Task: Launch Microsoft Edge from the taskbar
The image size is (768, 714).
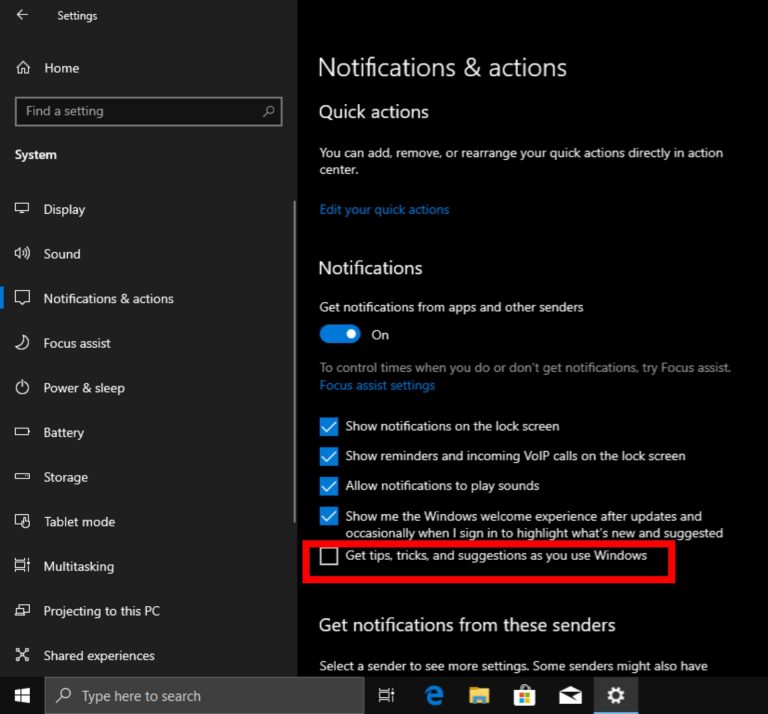Action: coord(434,695)
